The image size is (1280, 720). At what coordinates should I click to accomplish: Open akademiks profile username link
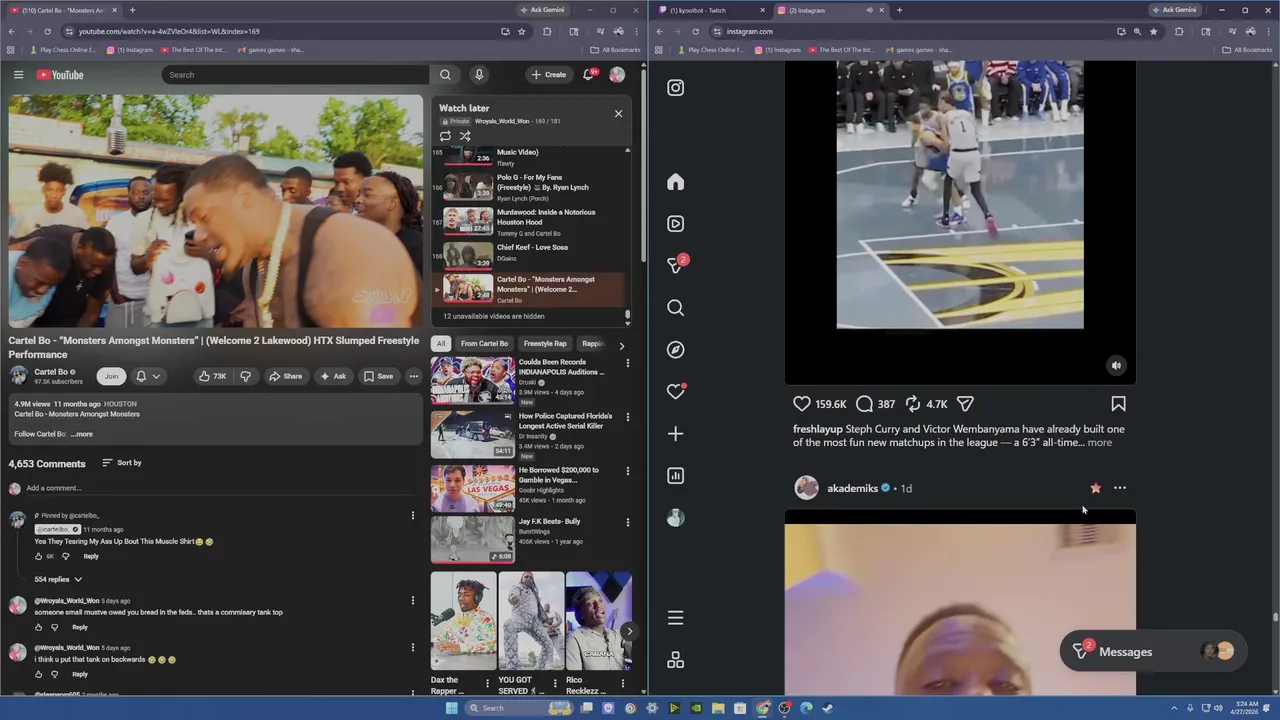click(x=852, y=488)
